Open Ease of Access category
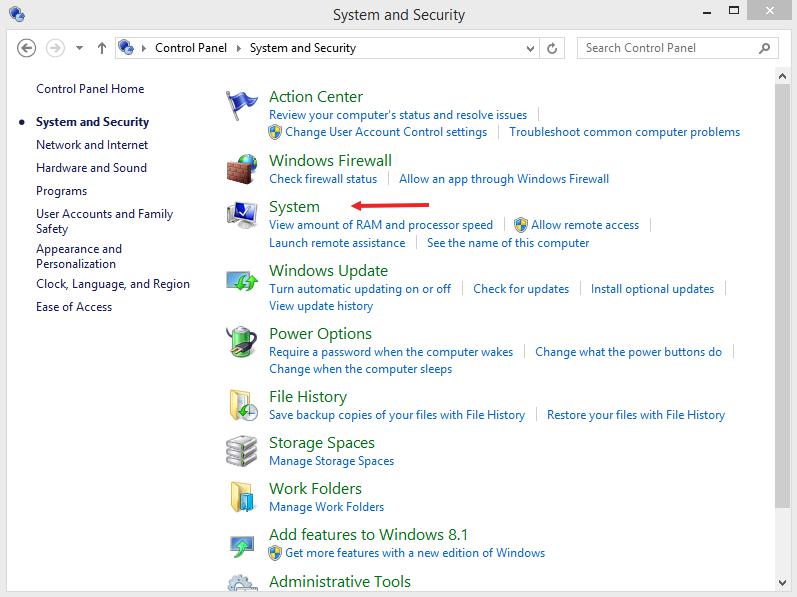 [x=74, y=307]
